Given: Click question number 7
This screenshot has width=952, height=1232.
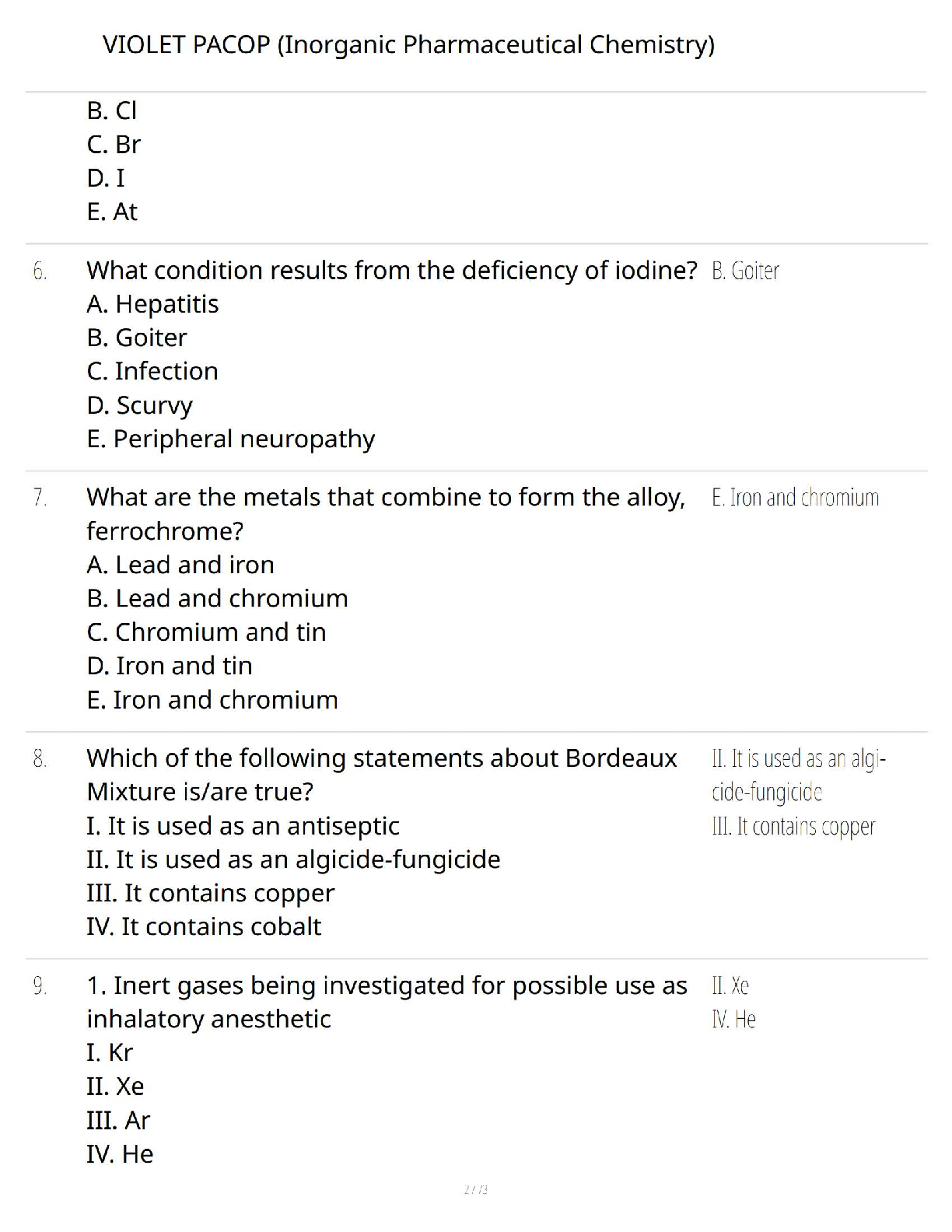Looking at the screenshot, I should [40, 498].
